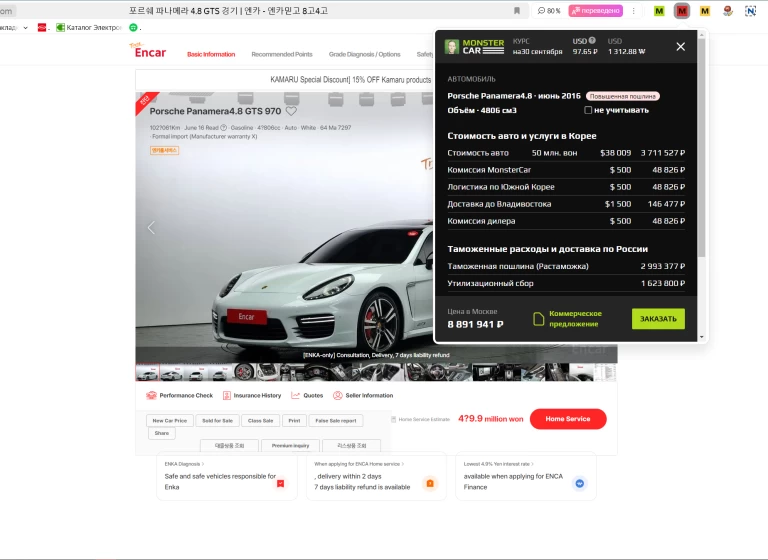Show the USD rate help tooltip icon

(x=592, y=41)
